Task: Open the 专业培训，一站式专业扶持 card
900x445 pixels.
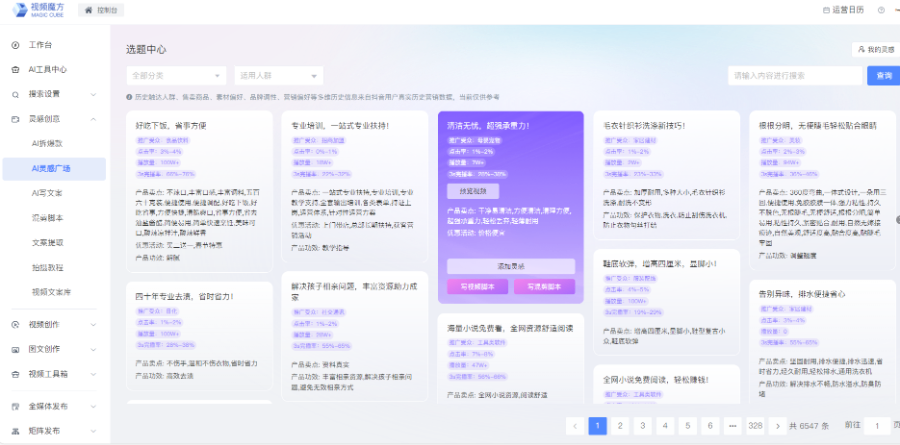Action: click(355, 187)
